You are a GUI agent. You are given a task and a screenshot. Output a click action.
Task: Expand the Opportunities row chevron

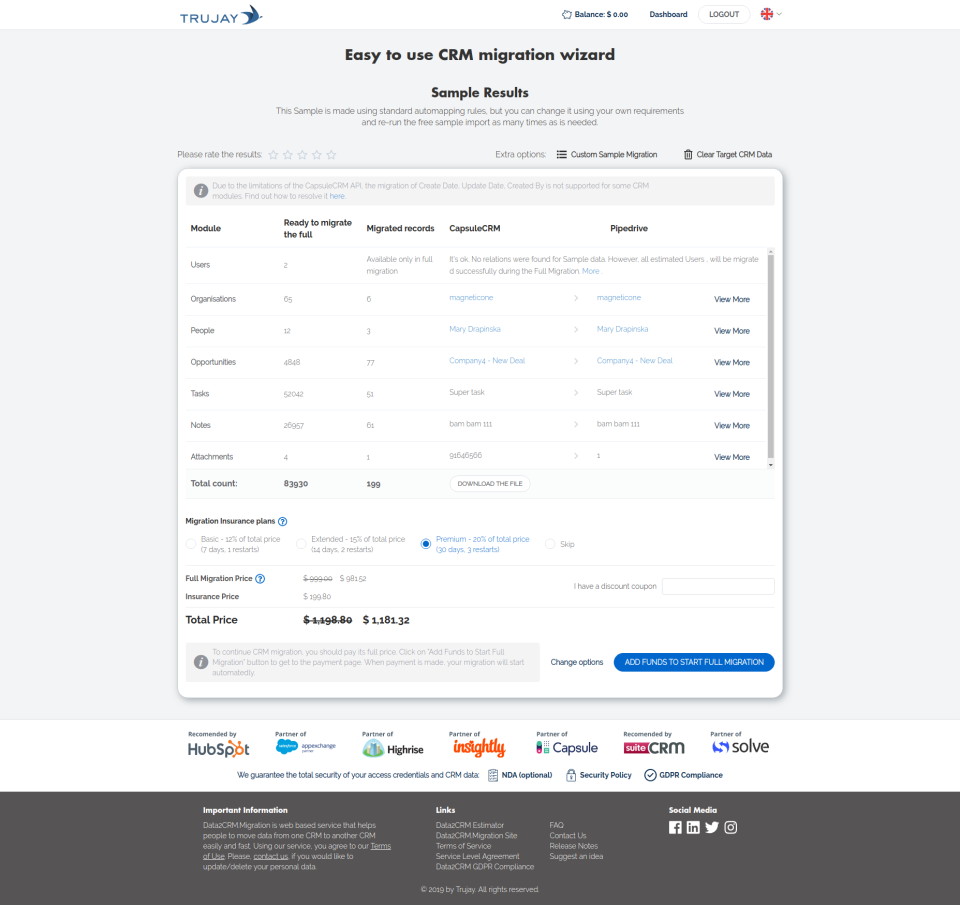point(577,361)
